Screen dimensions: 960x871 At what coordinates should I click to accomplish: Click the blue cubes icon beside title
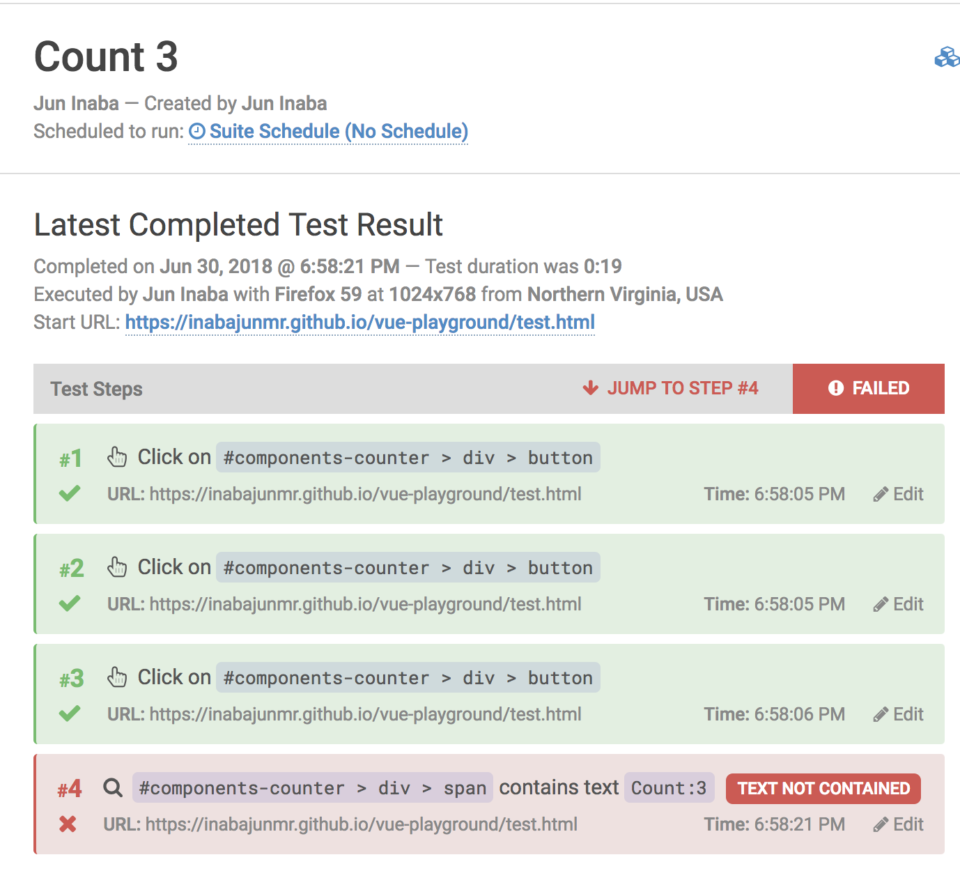click(947, 58)
